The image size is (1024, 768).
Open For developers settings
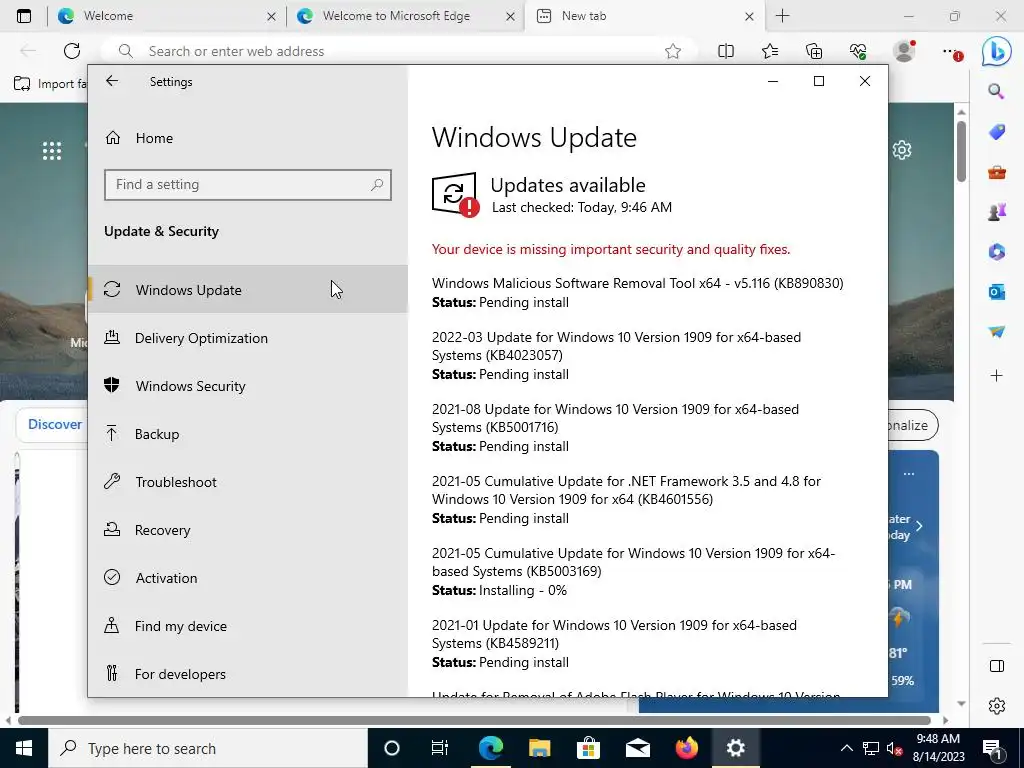[248, 674]
